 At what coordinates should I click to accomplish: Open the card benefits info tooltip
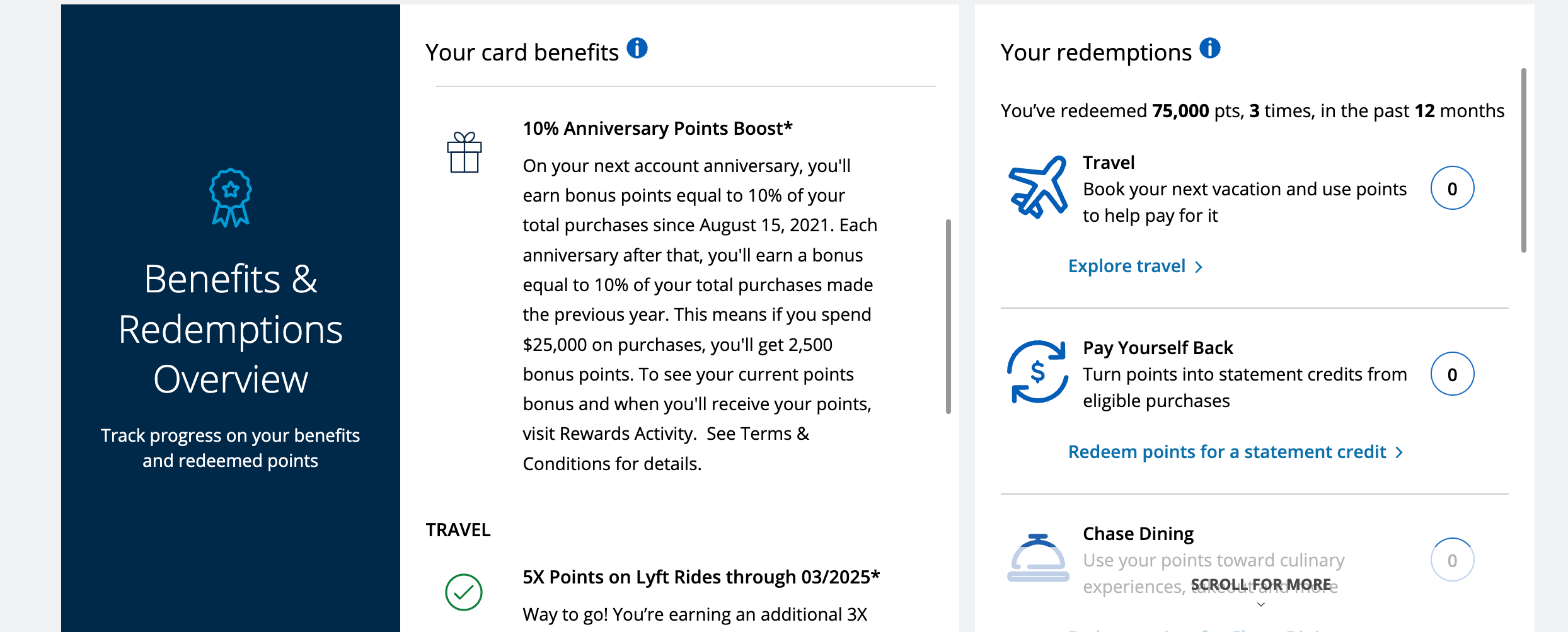(637, 49)
